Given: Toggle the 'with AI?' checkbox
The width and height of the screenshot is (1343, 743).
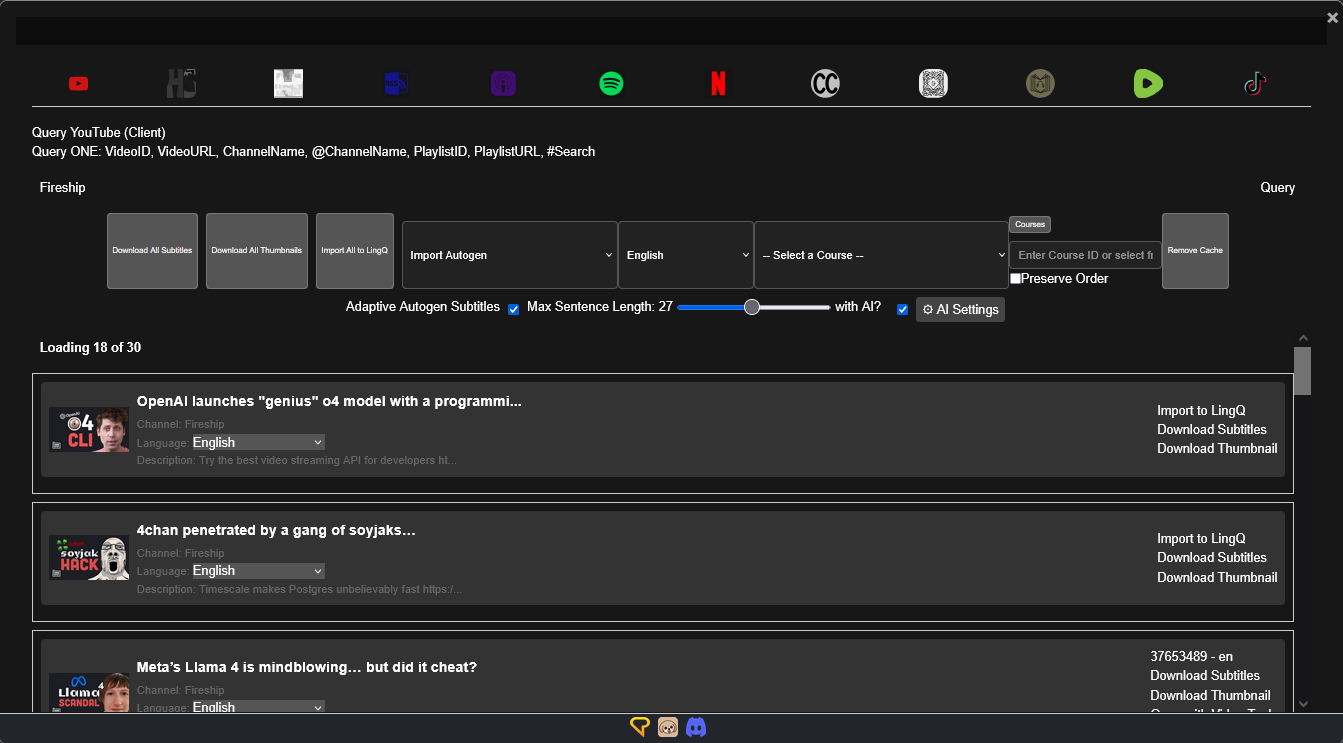Looking at the screenshot, I should (903, 309).
